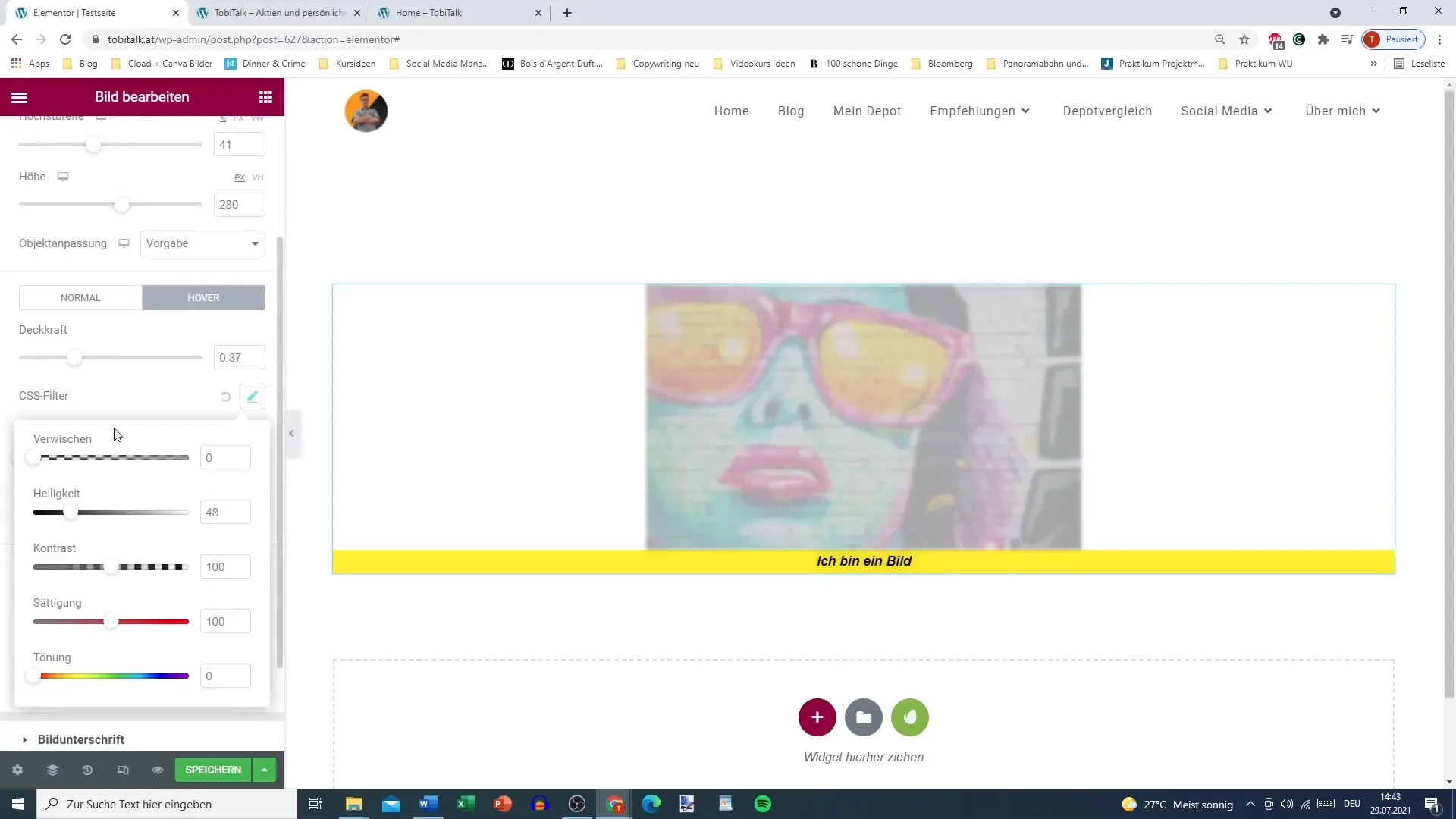Click the green Envato leaf button
This screenshot has height=819, width=1456.
(x=910, y=717)
